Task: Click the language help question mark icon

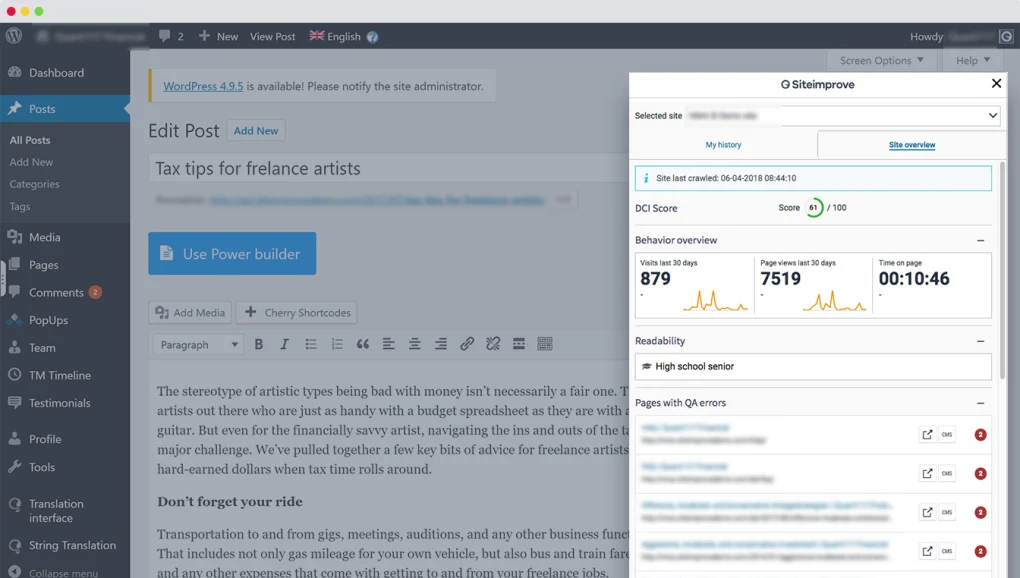Action: [x=372, y=37]
